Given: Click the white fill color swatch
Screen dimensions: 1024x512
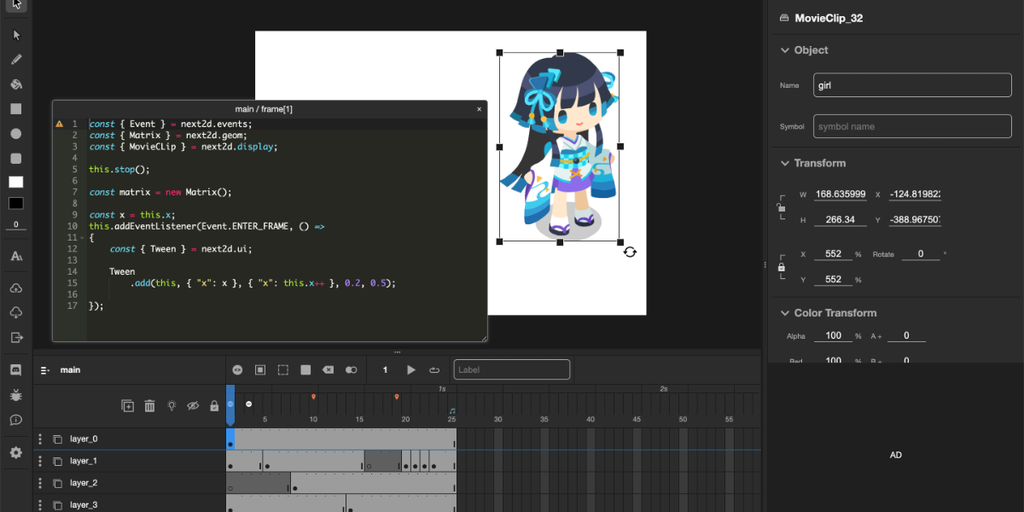Looking at the screenshot, I should coord(16,182).
